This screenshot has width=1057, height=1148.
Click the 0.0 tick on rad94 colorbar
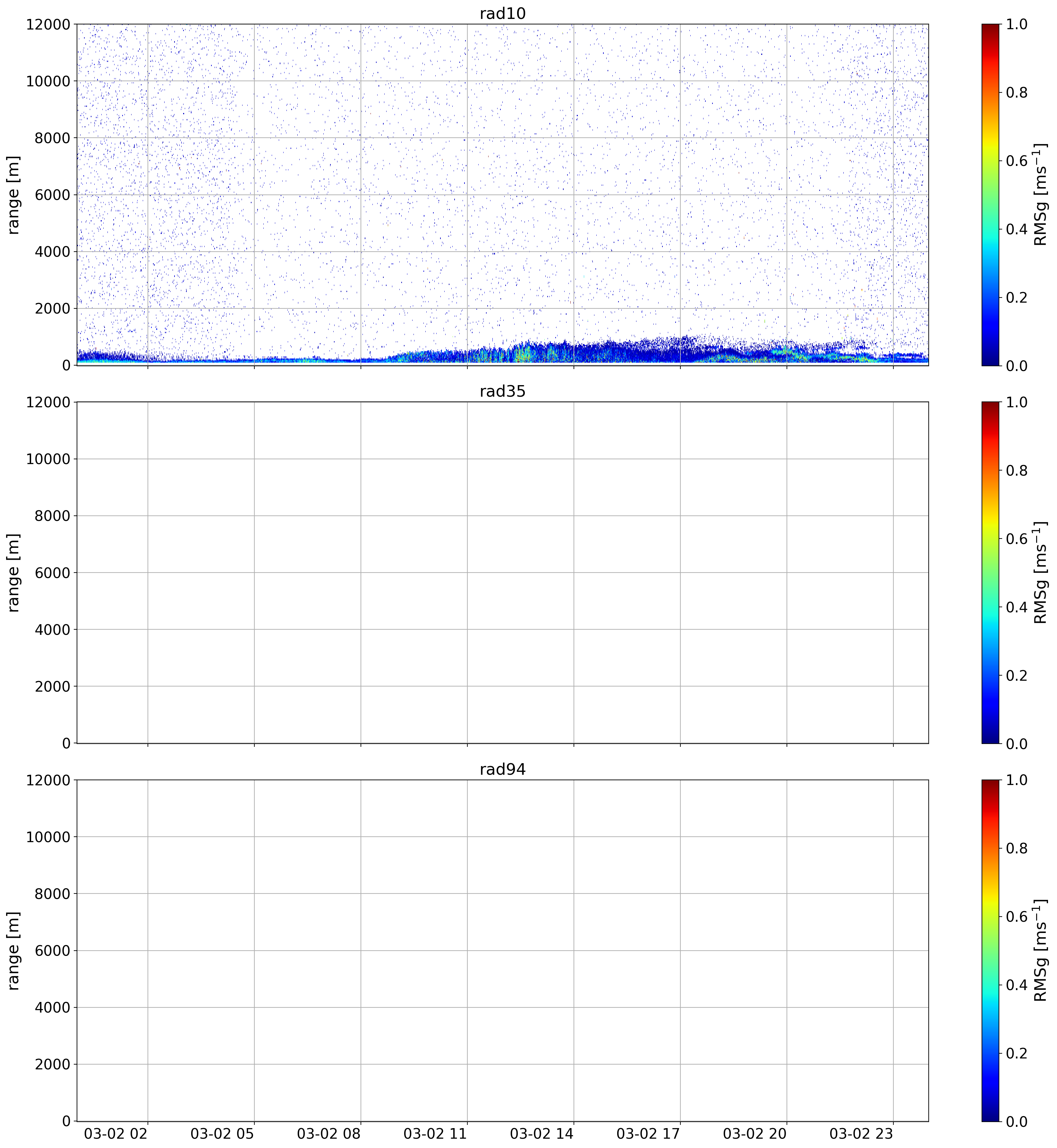point(1016,1121)
